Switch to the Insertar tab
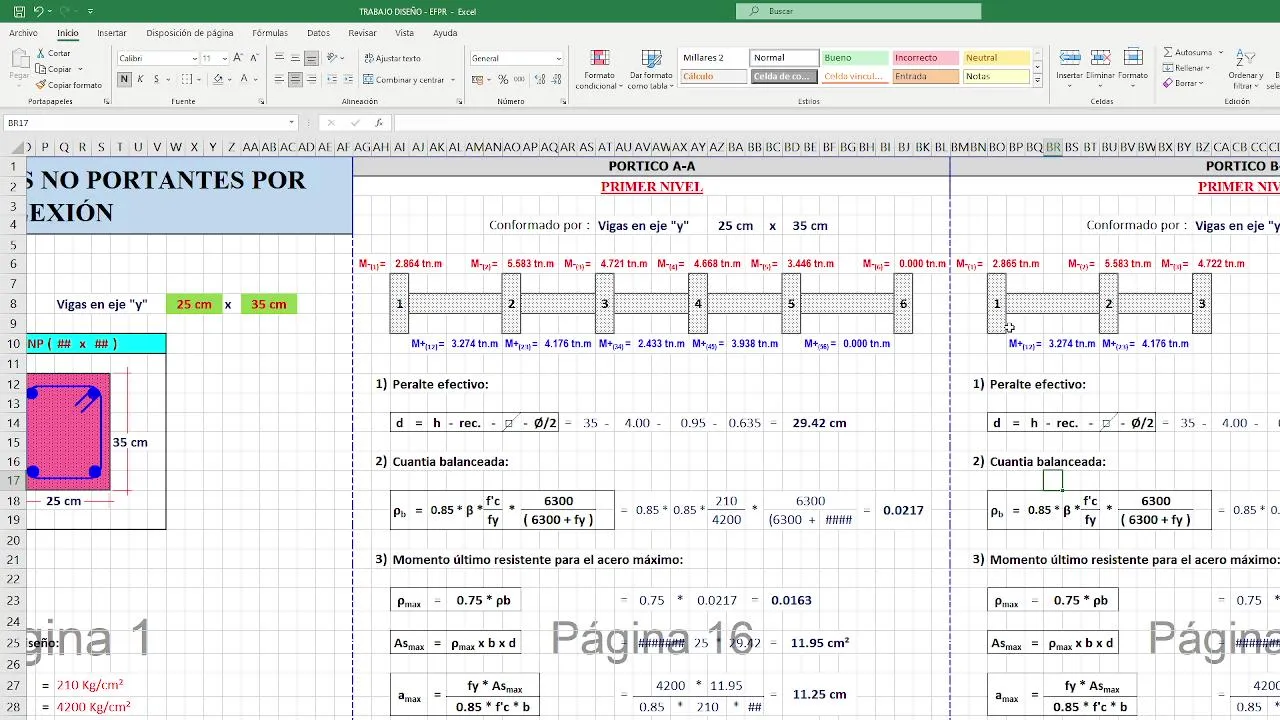Viewport: 1280px width, 720px height. [x=112, y=33]
